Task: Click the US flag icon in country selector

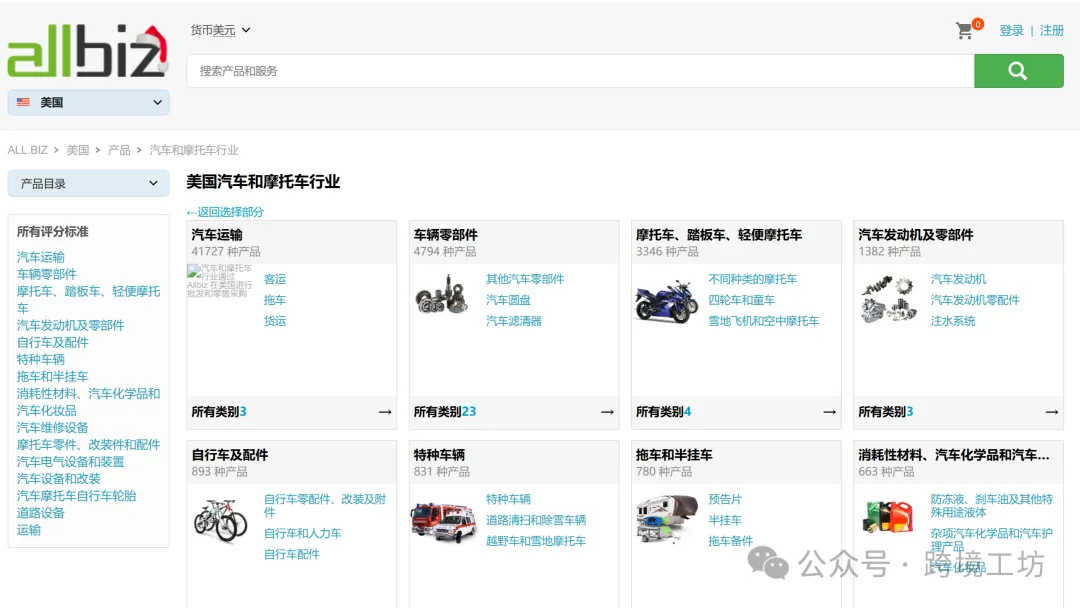Action: [23, 101]
